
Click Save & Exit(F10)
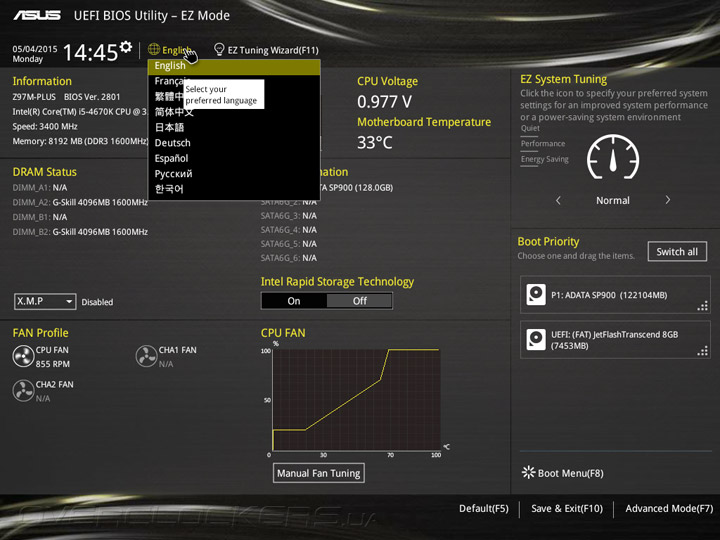click(x=567, y=508)
